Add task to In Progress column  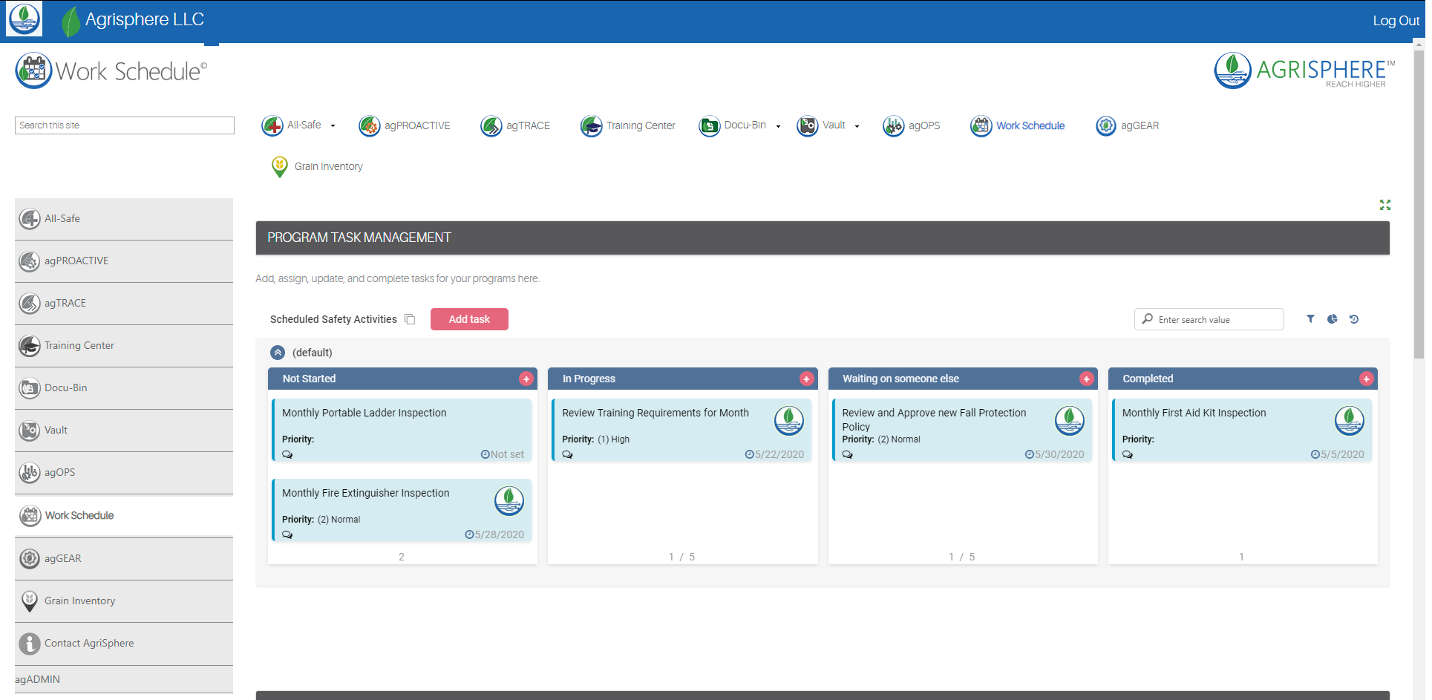(x=806, y=379)
